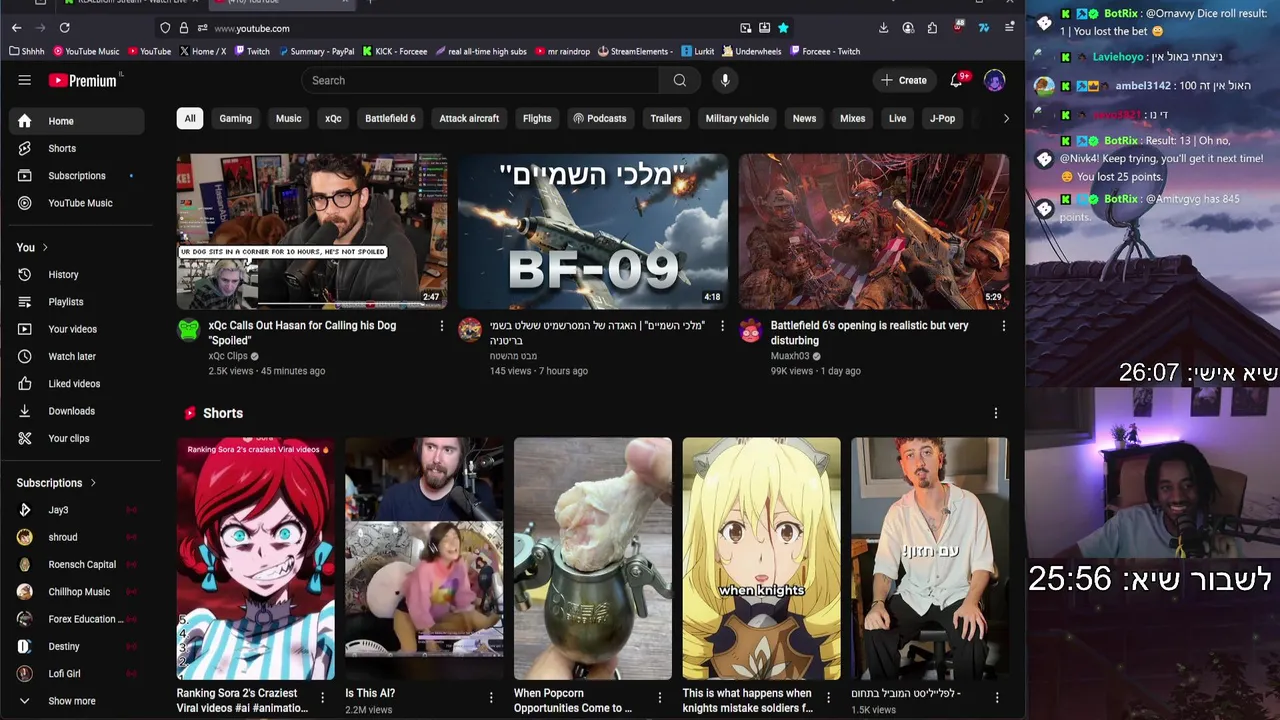The width and height of the screenshot is (1280, 720).
Task: Open Shorts shelf options menu
Action: tap(995, 413)
